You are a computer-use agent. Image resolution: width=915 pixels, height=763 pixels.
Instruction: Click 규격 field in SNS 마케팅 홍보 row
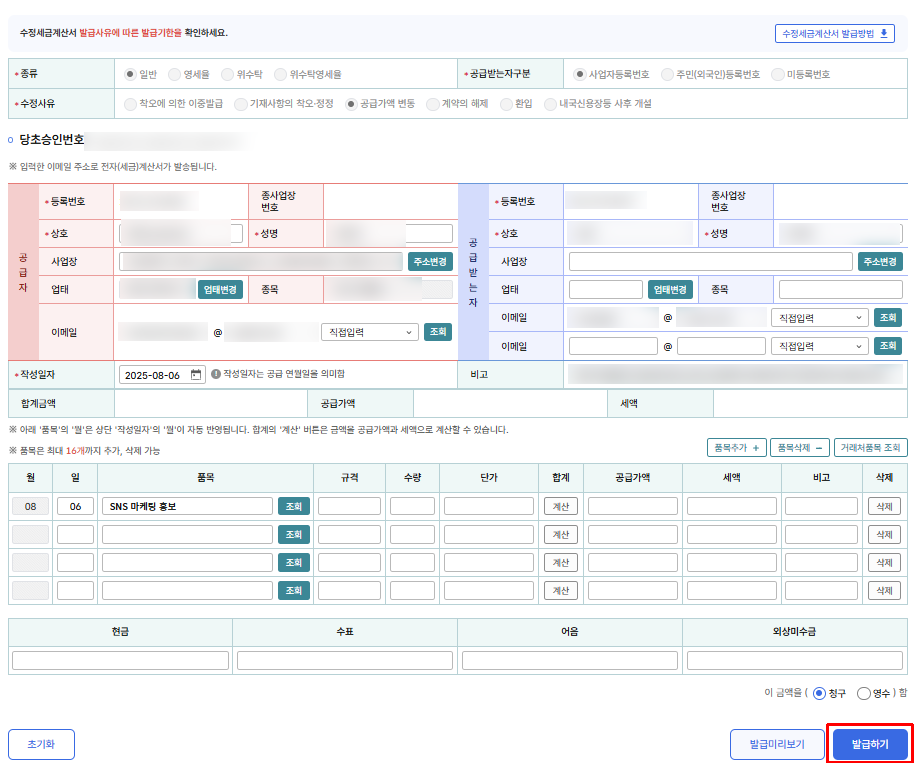(350, 506)
